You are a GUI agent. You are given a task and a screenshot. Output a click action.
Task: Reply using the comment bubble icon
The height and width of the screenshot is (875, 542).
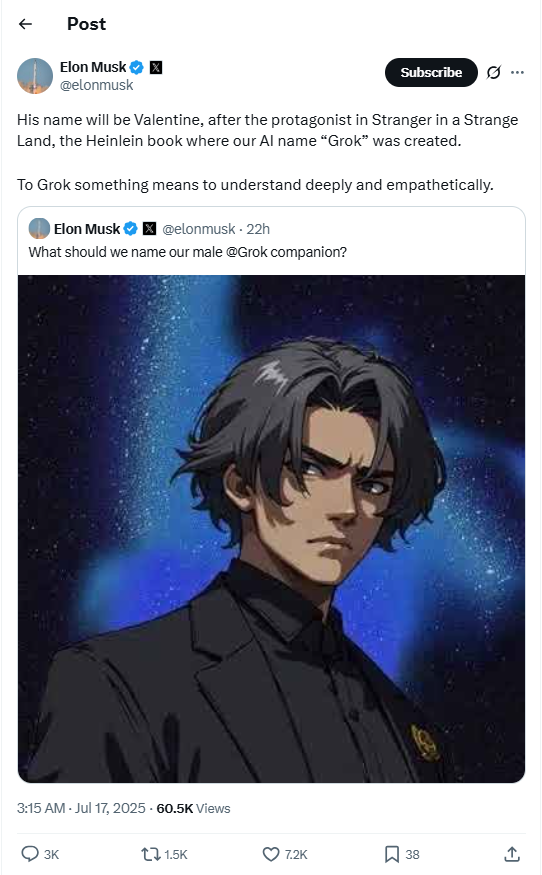[x=30, y=854]
